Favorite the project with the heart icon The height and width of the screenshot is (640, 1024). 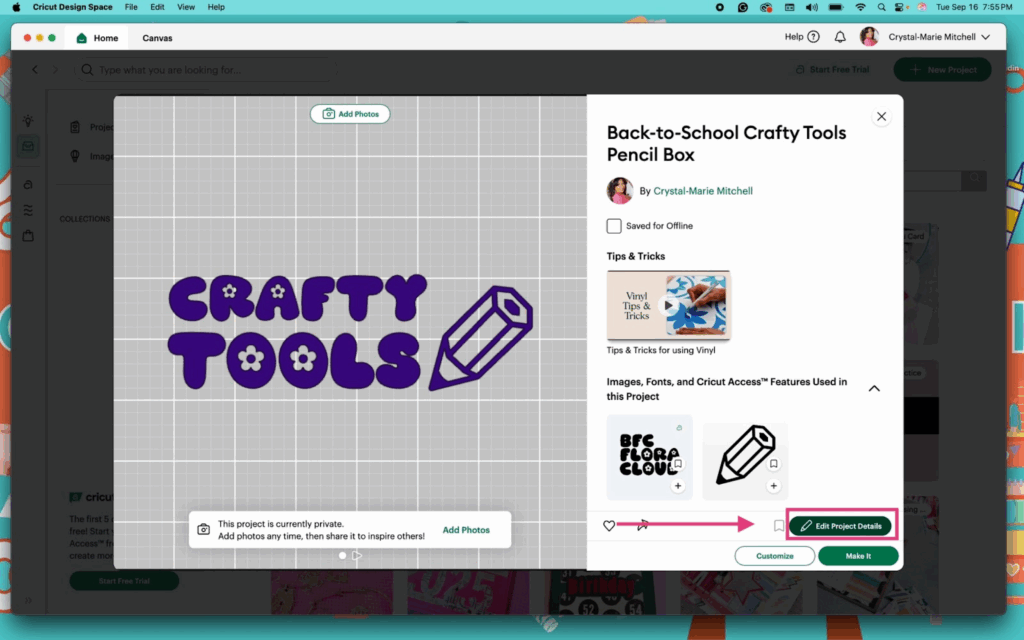pyautogui.click(x=609, y=526)
